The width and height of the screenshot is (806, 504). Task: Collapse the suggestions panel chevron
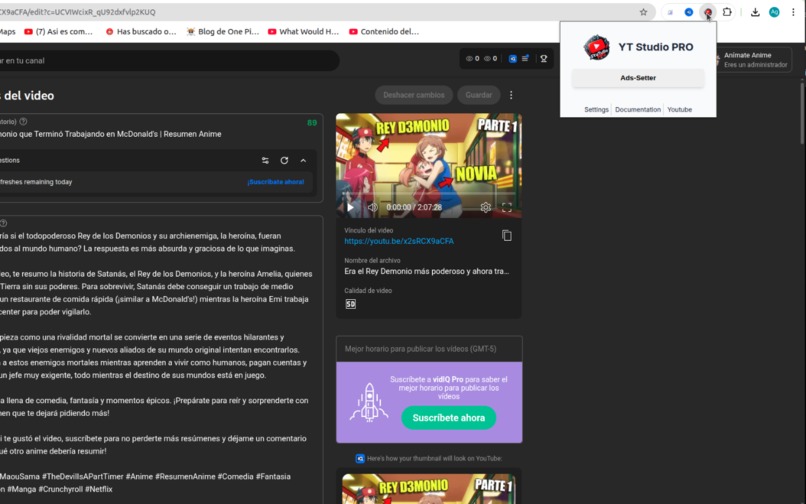(x=303, y=160)
